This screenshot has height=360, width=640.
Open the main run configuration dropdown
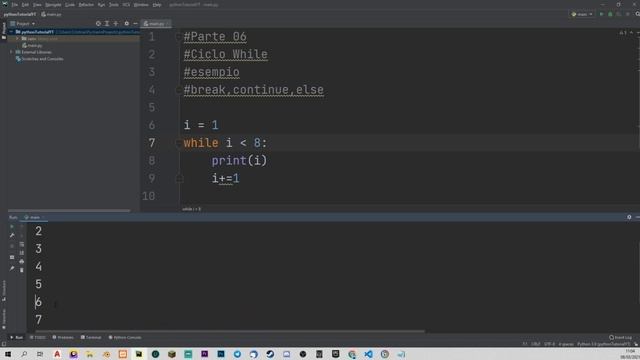[582, 14]
